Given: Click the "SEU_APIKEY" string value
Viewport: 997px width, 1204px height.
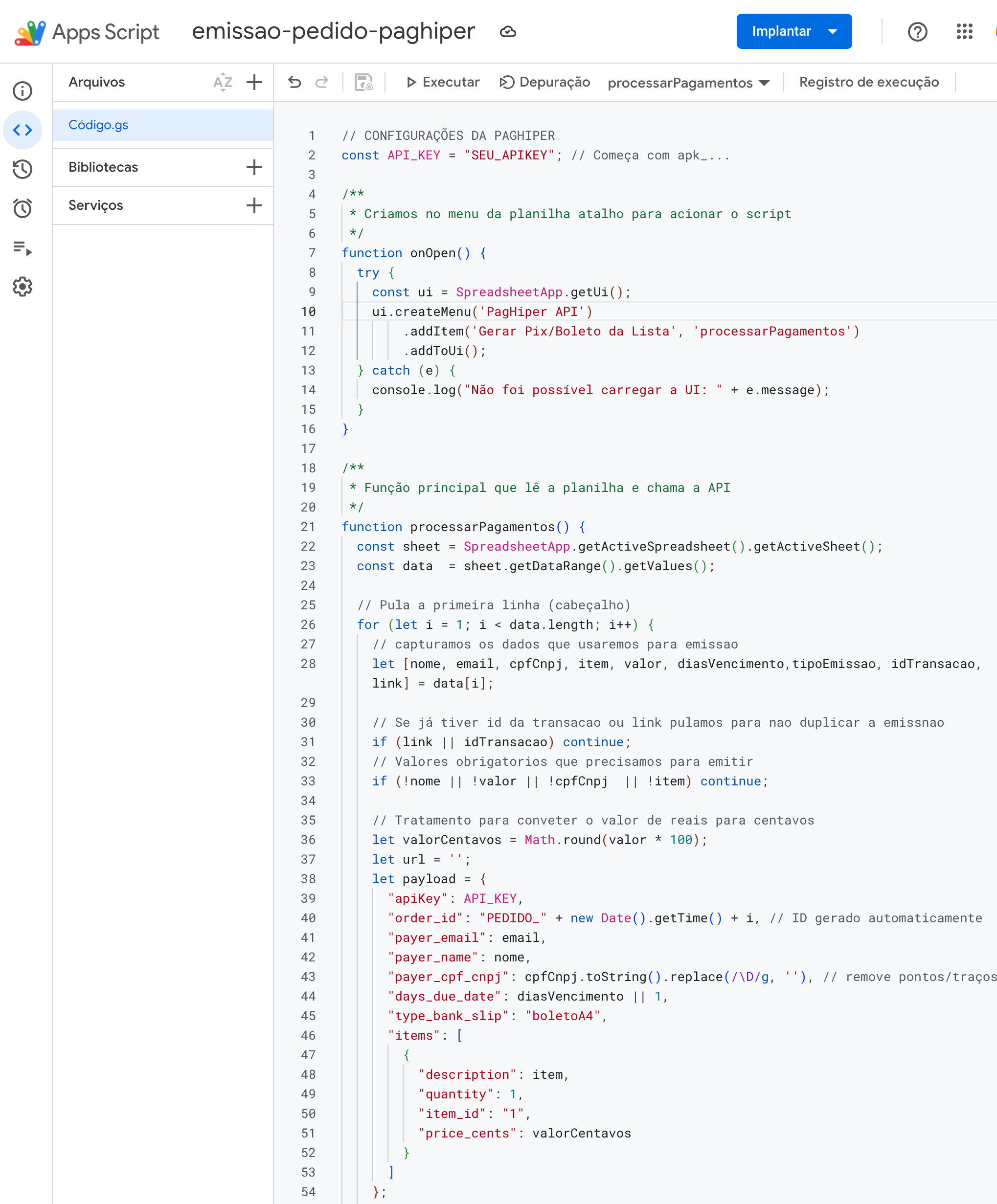Looking at the screenshot, I should (509, 155).
